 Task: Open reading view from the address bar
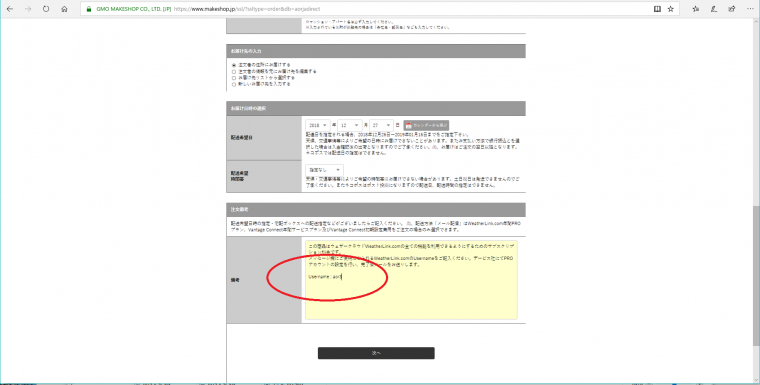657,9
